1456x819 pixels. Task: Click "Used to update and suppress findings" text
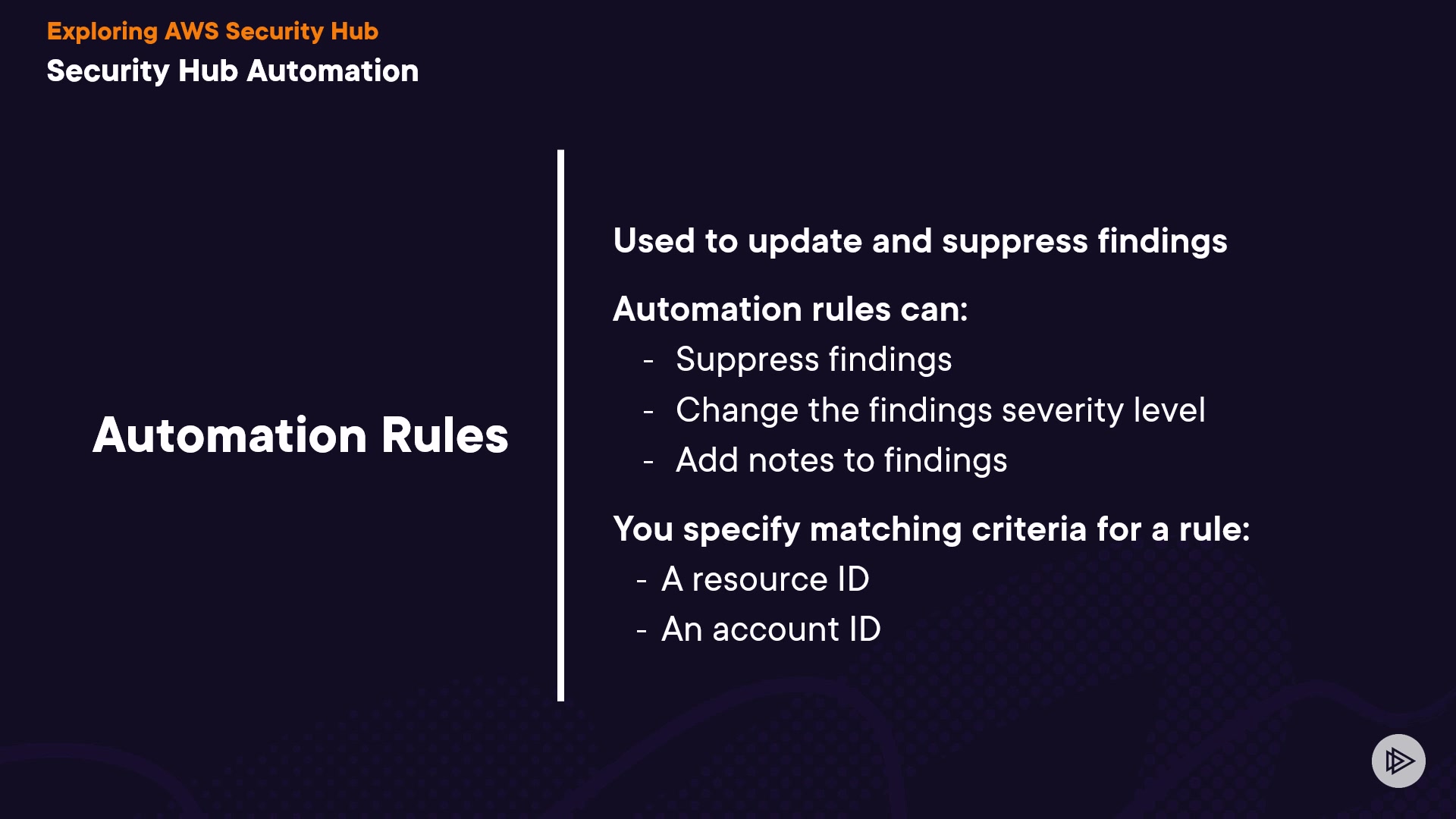click(x=920, y=241)
